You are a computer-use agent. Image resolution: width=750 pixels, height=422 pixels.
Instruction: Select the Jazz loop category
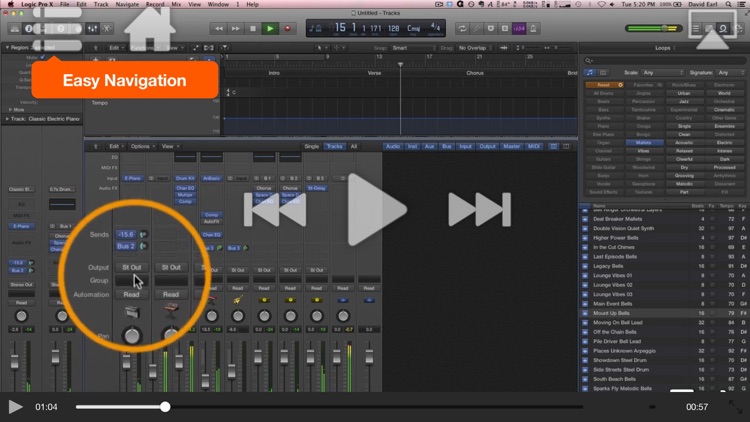(684, 101)
